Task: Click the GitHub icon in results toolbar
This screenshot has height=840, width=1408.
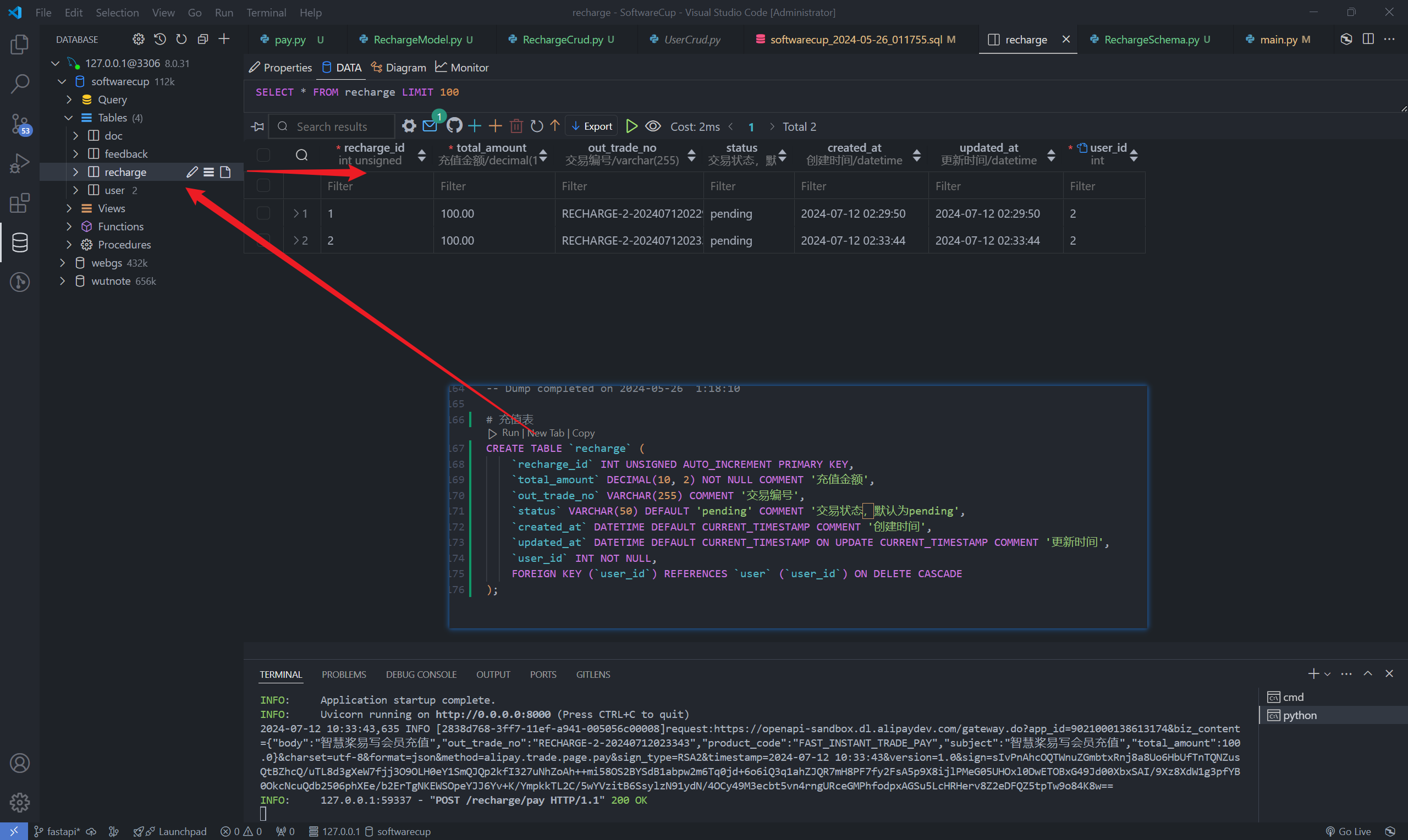Action: coord(454,126)
